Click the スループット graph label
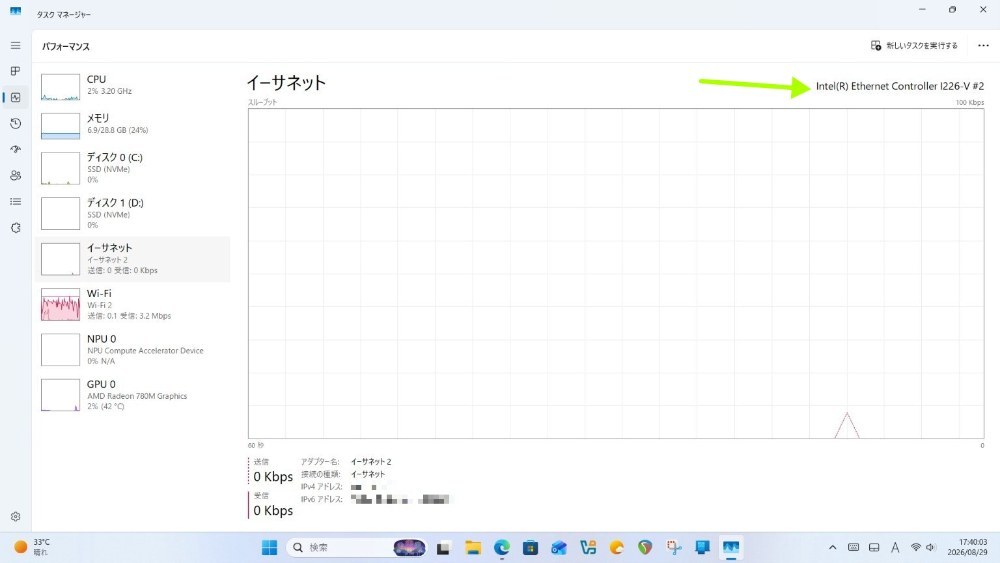The height and width of the screenshot is (563, 1000). 262,102
